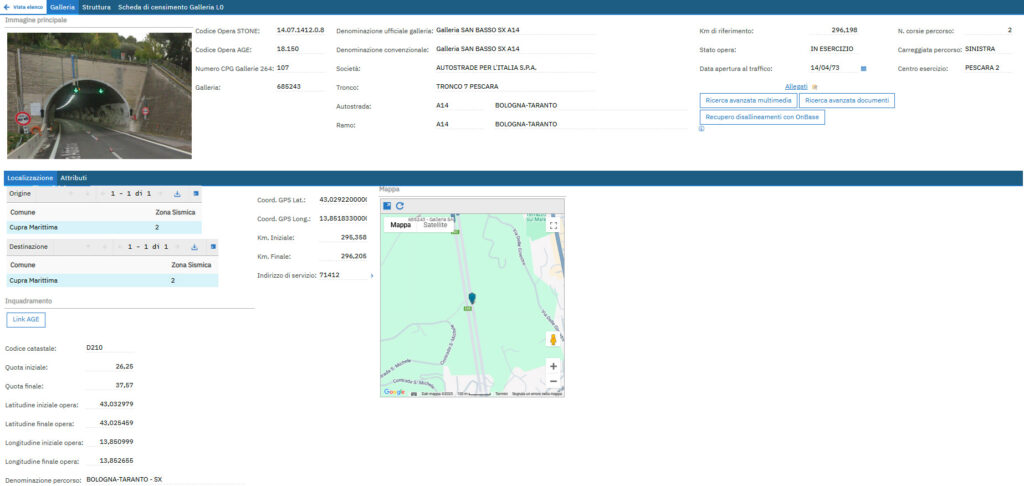Click the N. corsie percorso value field
This screenshot has height=486, width=1024.
pyautogui.click(x=989, y=30)
